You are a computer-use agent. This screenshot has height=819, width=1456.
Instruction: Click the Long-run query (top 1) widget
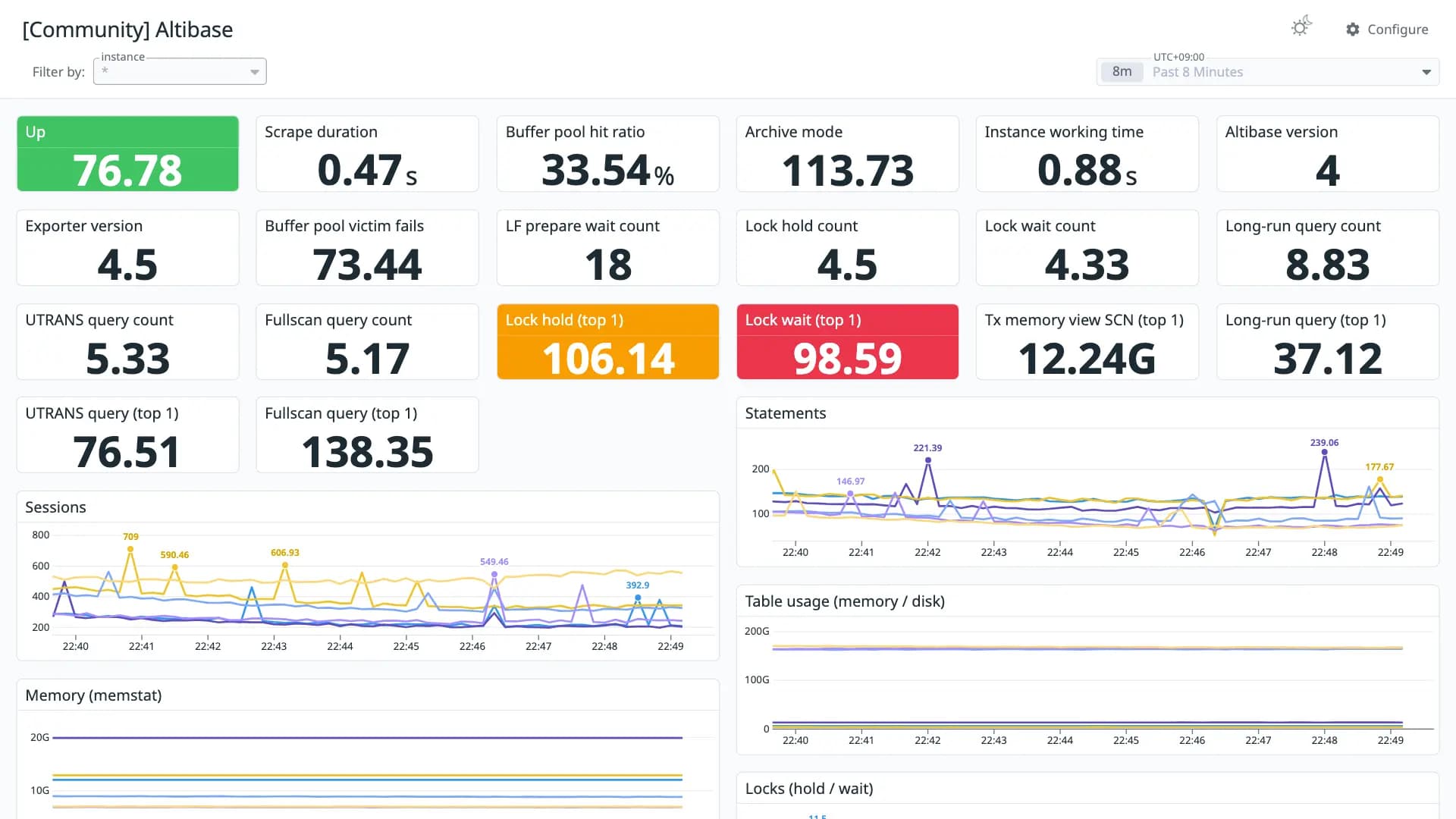click(1327, 341)
